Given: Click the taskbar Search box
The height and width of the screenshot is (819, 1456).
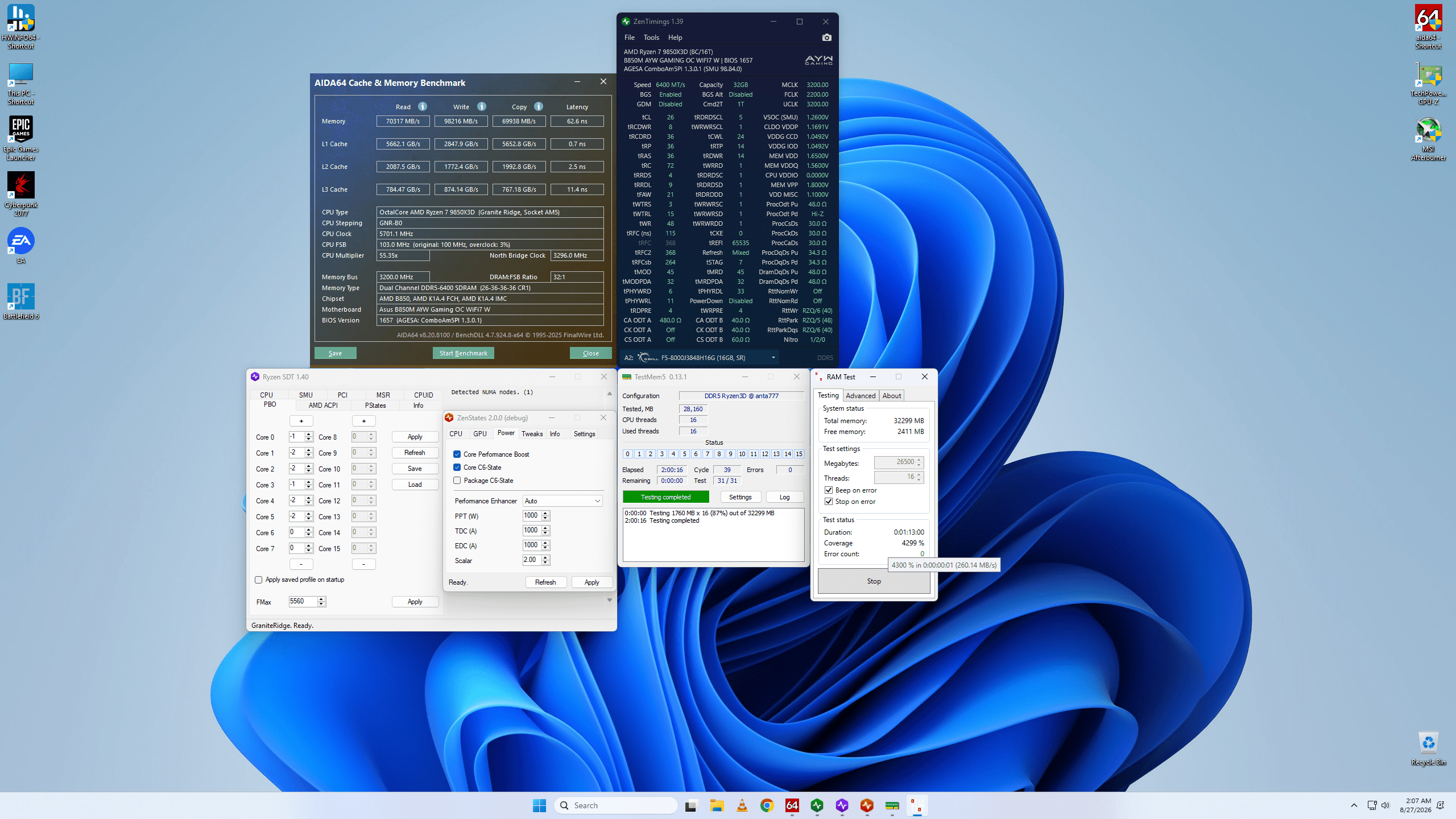Looking at the screenshot, I should tap(616, 805).
